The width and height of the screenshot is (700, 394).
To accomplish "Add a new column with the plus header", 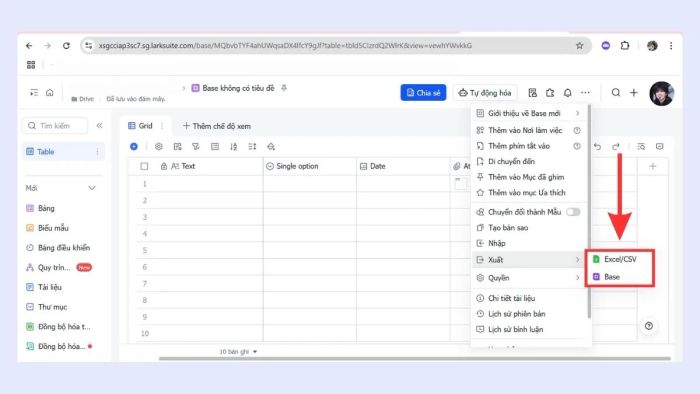I will 653,166.
